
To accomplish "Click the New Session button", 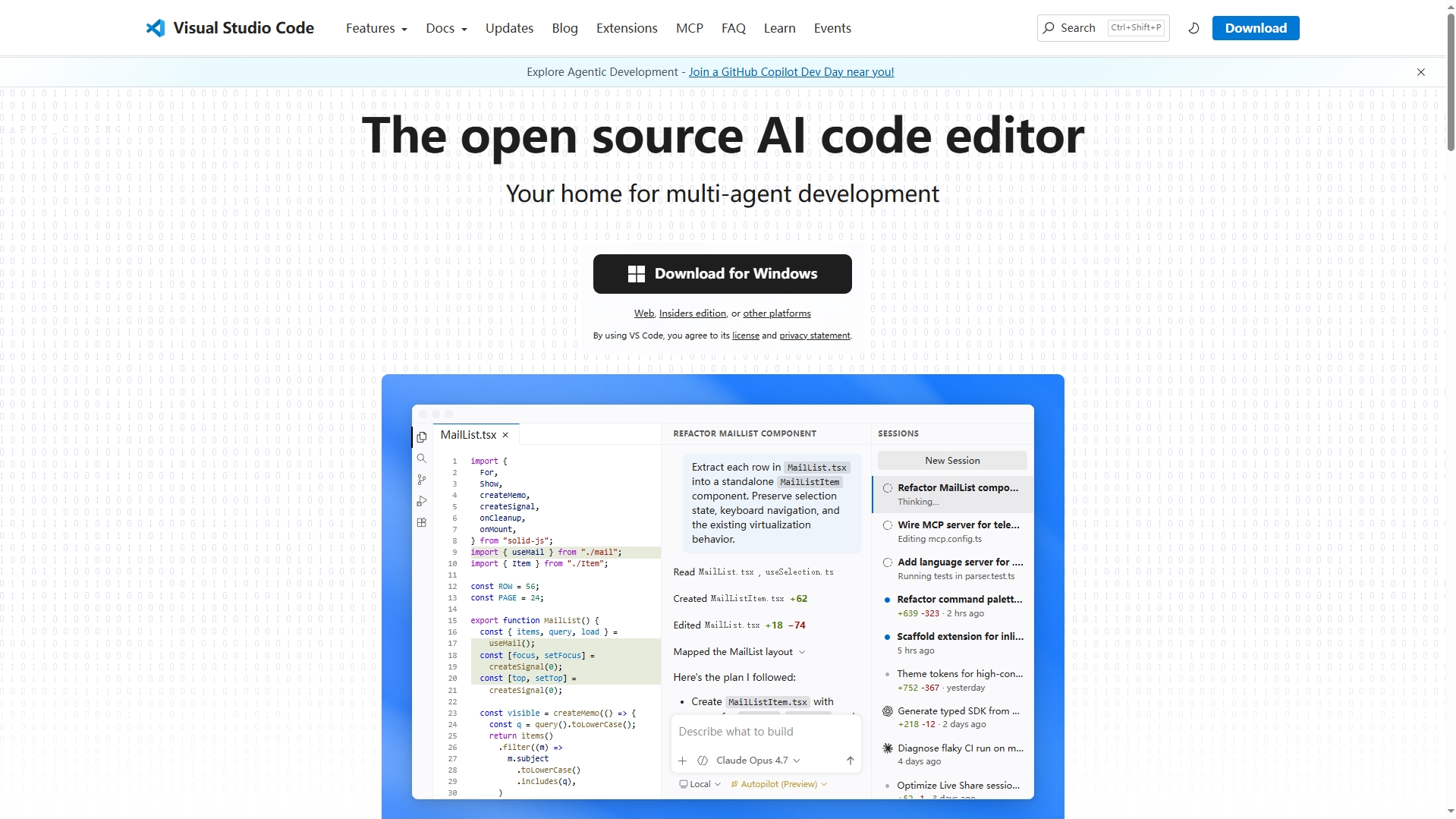I will [x=952, y=461].
